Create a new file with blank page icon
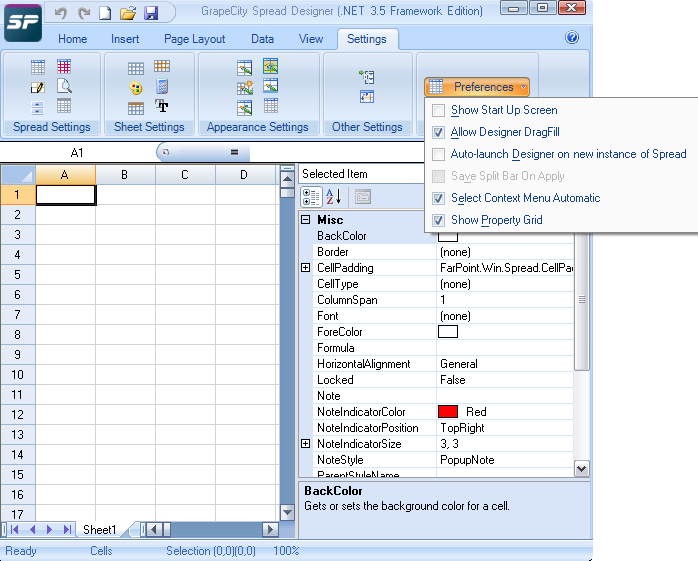698x561 pixels. [x=105, y=13]
